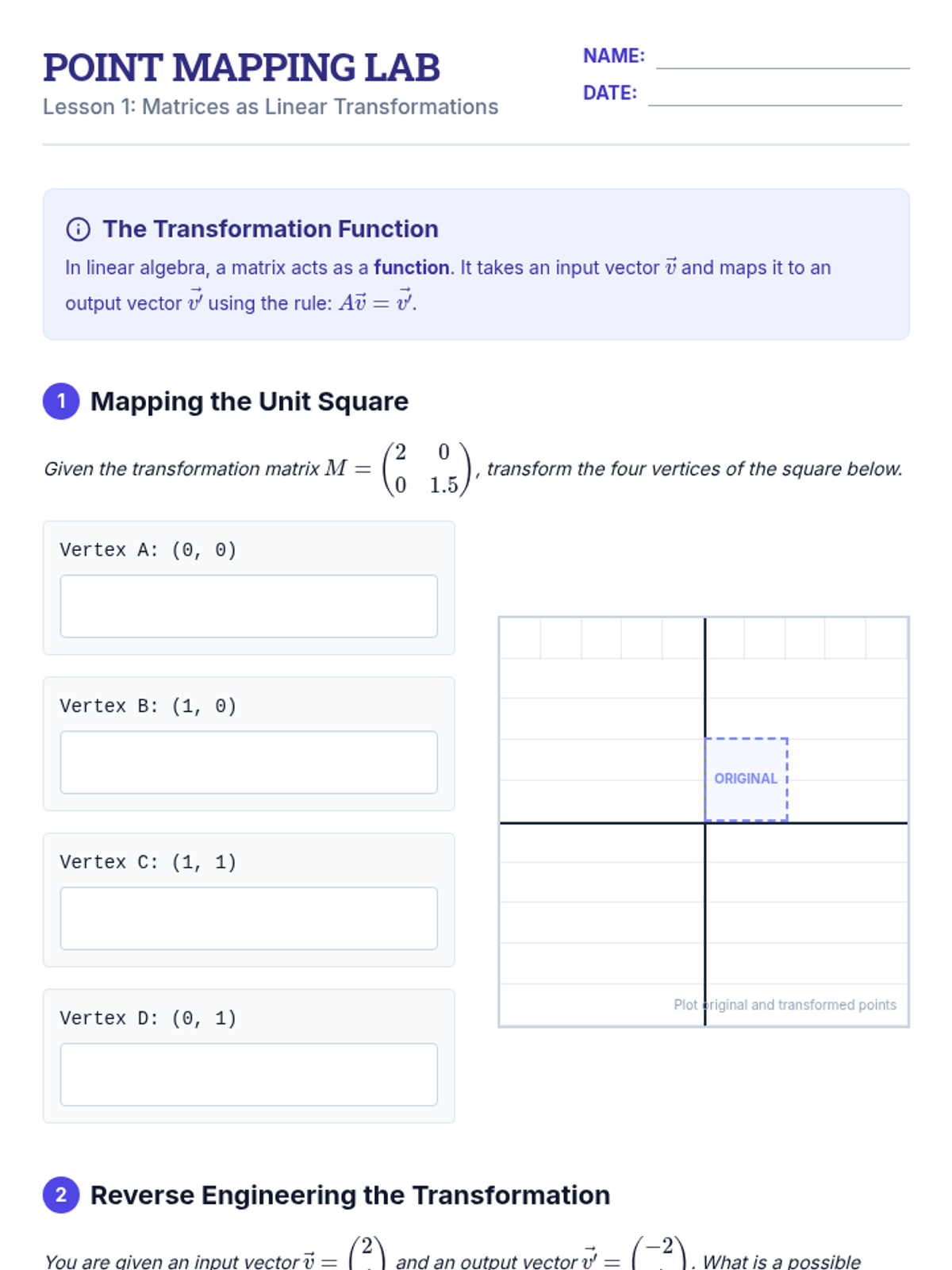
Task: Click the numbered circle 2 badge
Action: pos(61,1195)
